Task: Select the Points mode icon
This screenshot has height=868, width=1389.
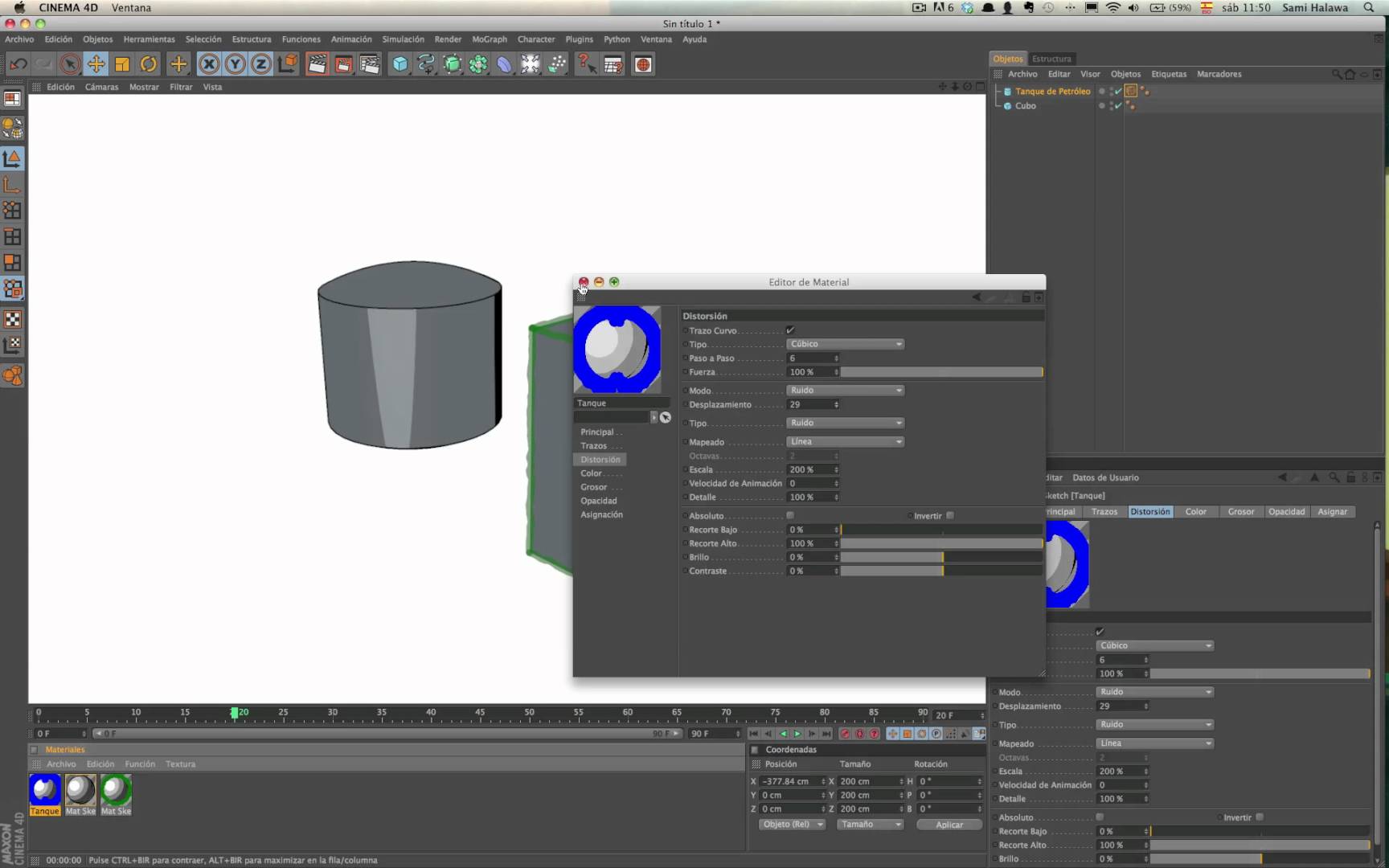Action: 13,211
